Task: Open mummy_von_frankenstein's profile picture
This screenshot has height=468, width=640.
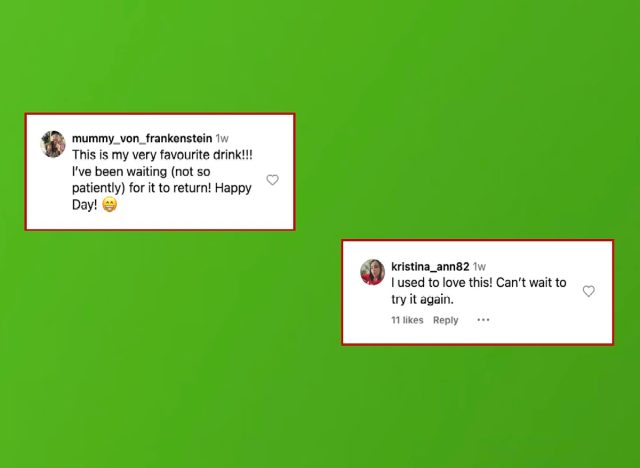Action: tap(53, 144)
